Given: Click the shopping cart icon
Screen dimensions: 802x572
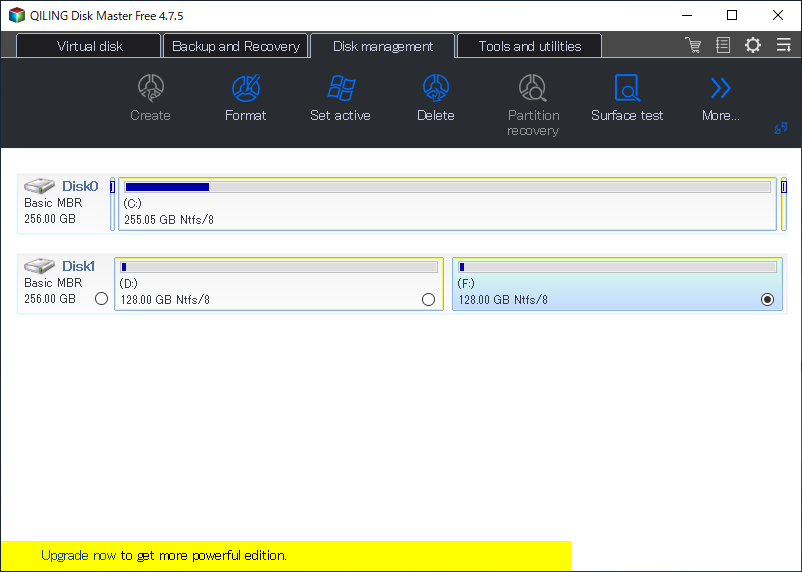Looking at the screenshot, I should click(693, 45).
